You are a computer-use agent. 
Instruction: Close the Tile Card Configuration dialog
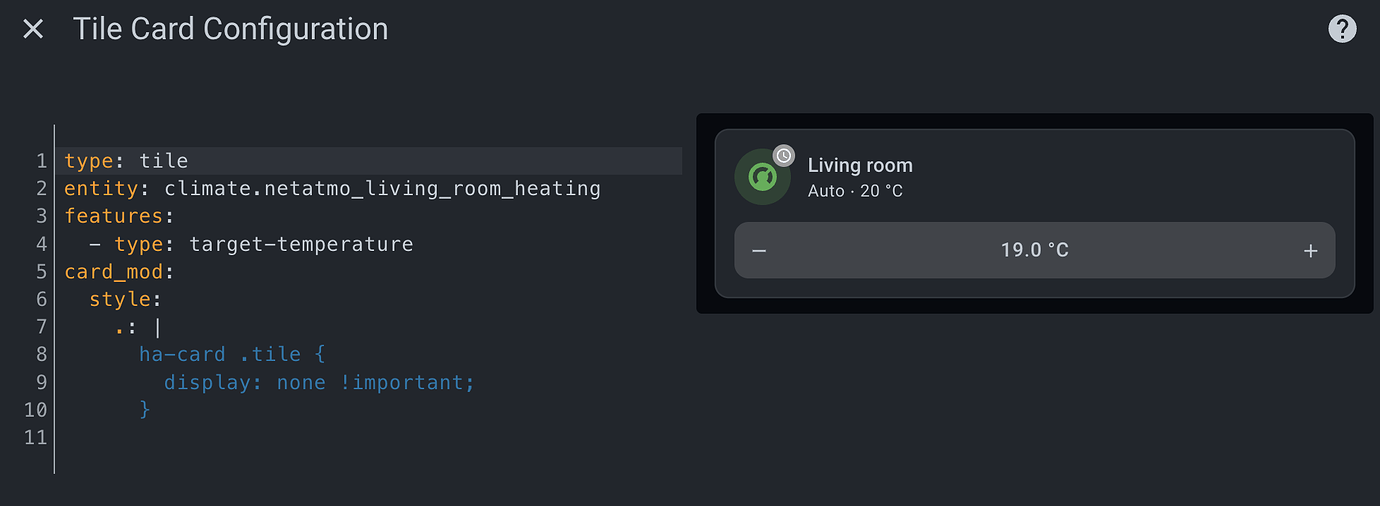(33, 29)
